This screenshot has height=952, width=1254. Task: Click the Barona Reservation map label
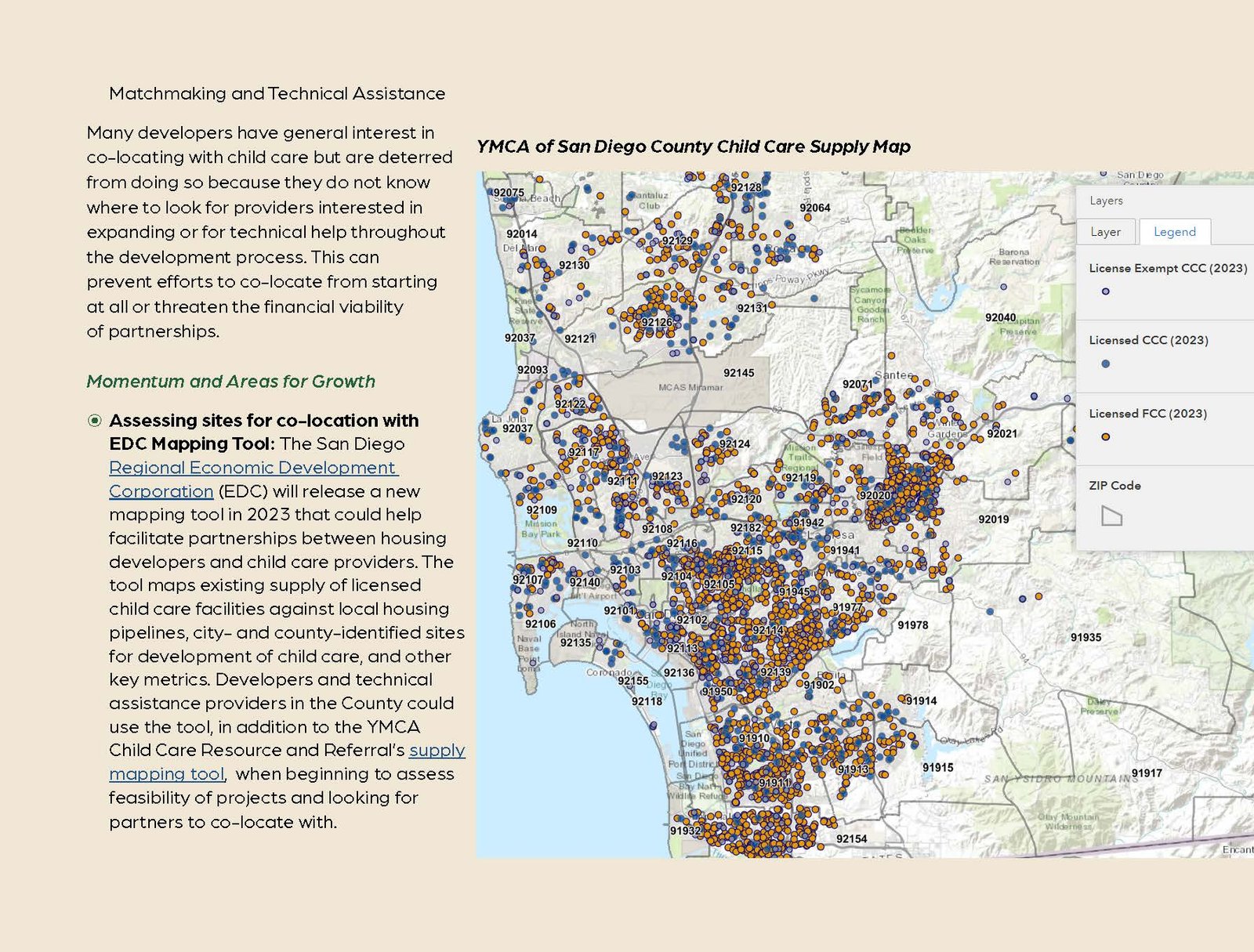pyautogui.click(x=1014, y=257)
